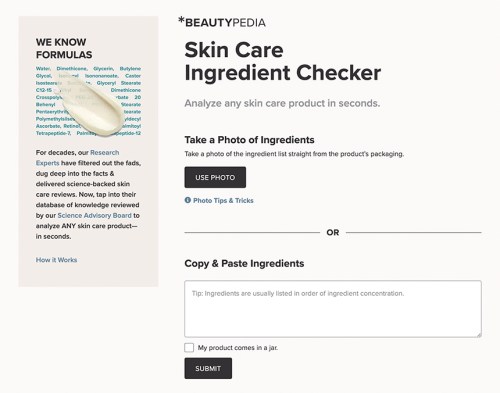The width and height of the screenshot is (500, 393).
Task: Click the info icon beside Photo Tips
Action: pos(188,200)
